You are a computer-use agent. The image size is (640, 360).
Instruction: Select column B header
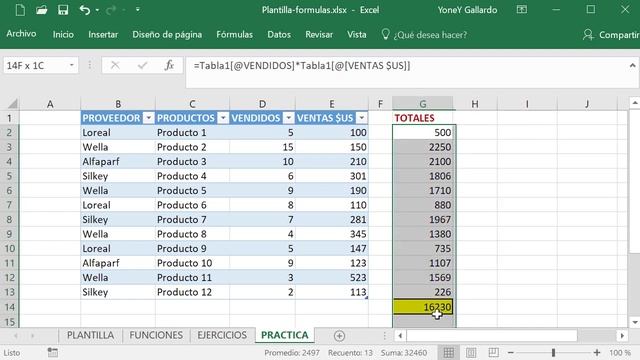click(x=118, y=104)
